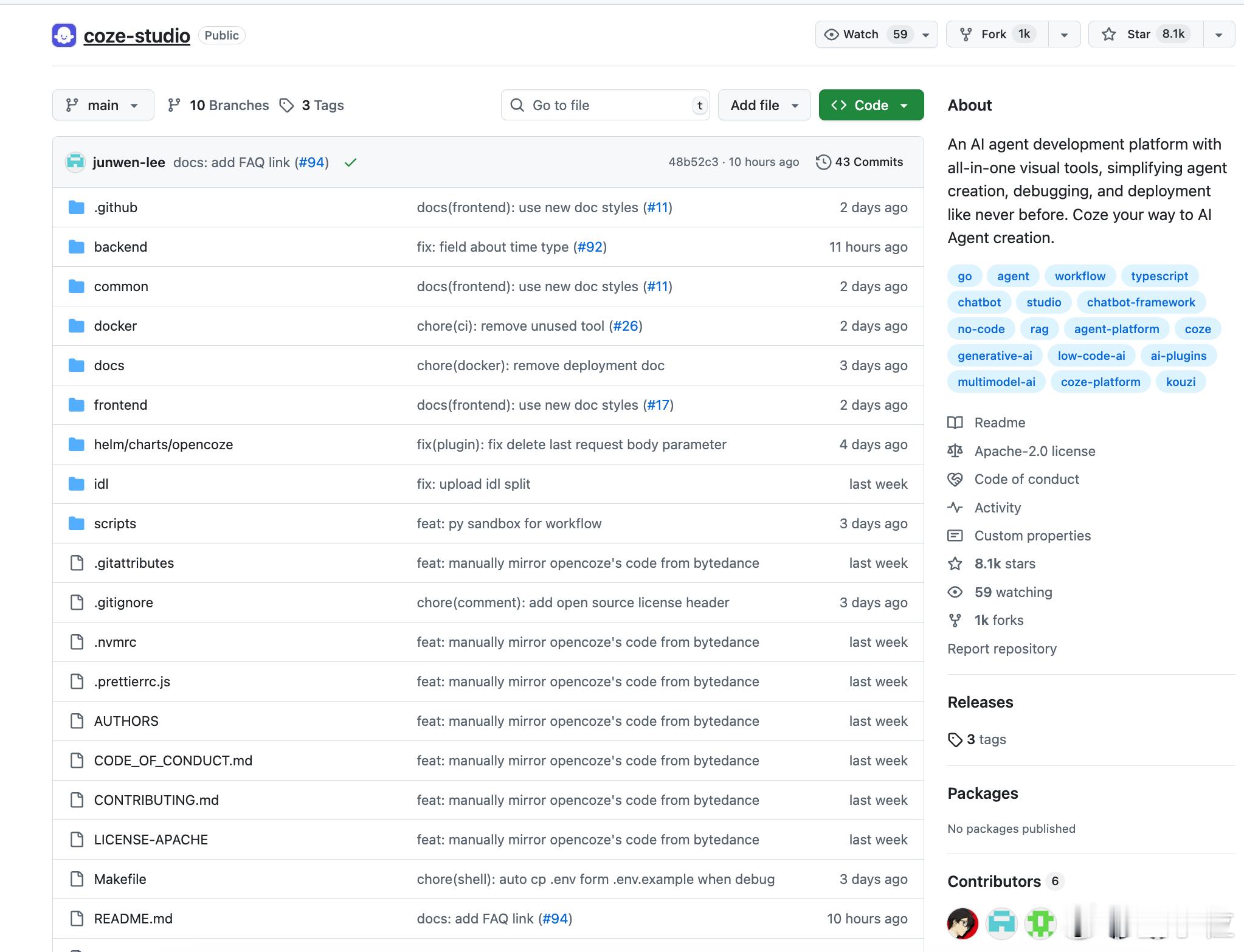Screen dimensions: 1244x952
Task: Open the Apache-2.0 license link
Action: pos(1035,451)
